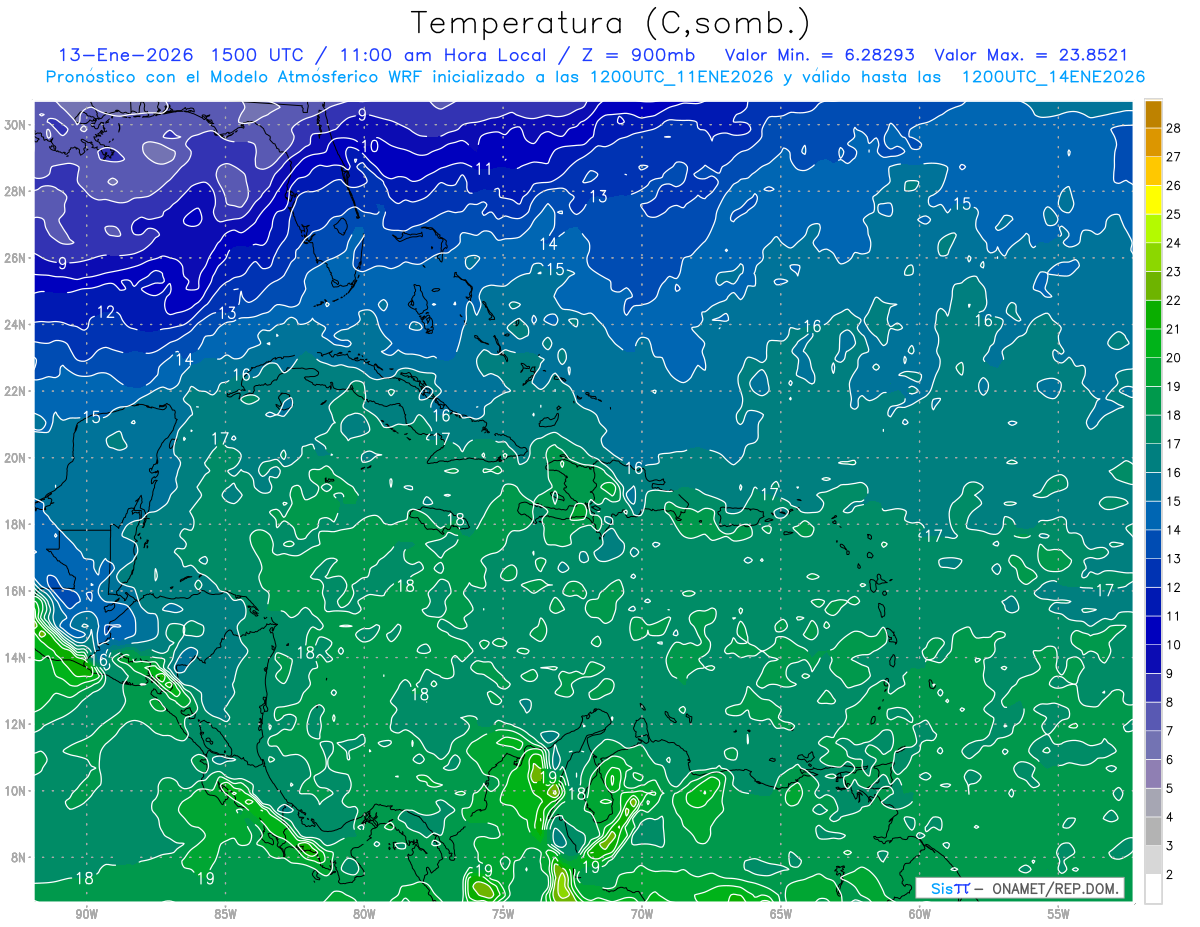Click the legend scale label "5"
This screenshot has width=1200, height=927.
click(1170, 789)
